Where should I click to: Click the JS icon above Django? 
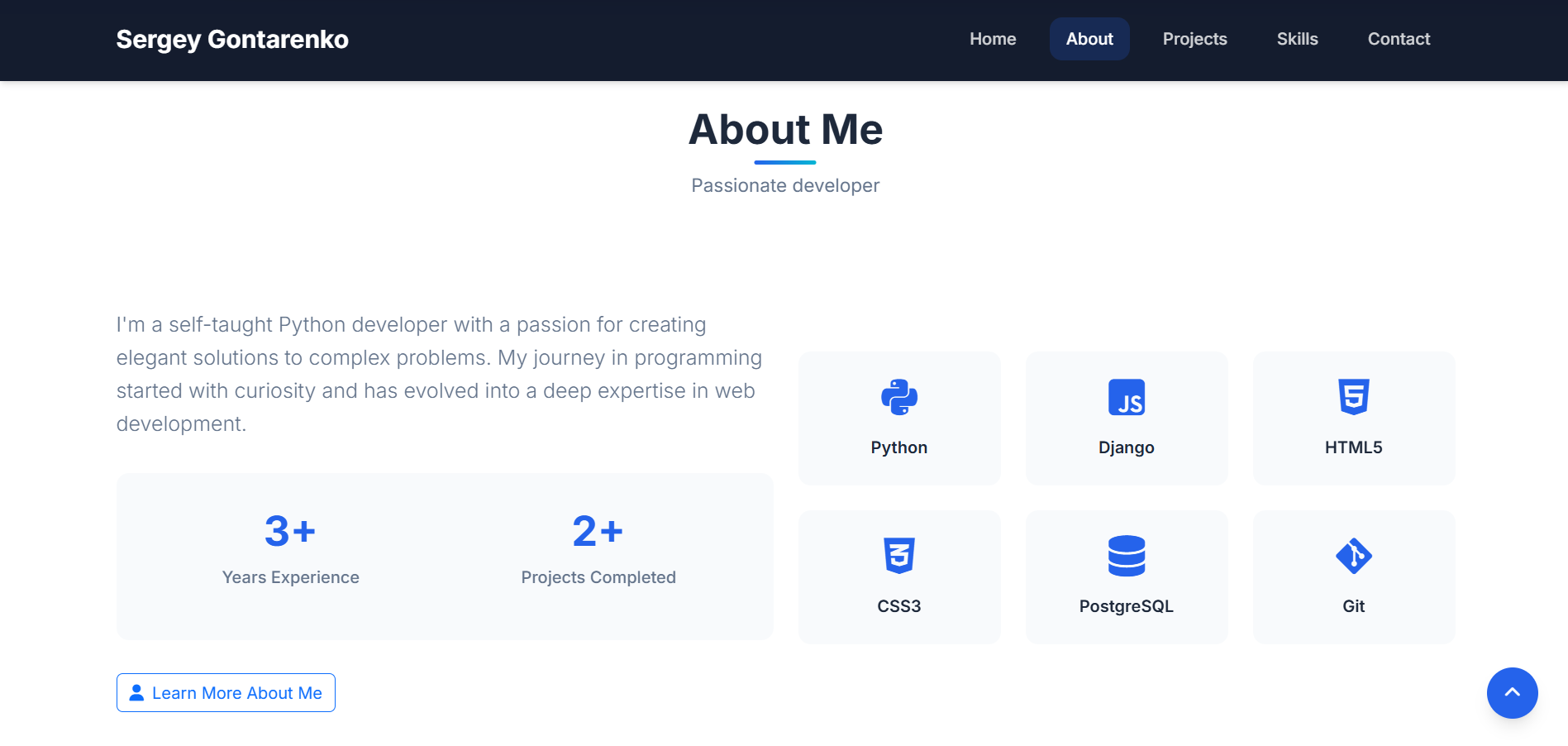[1127, 397]
